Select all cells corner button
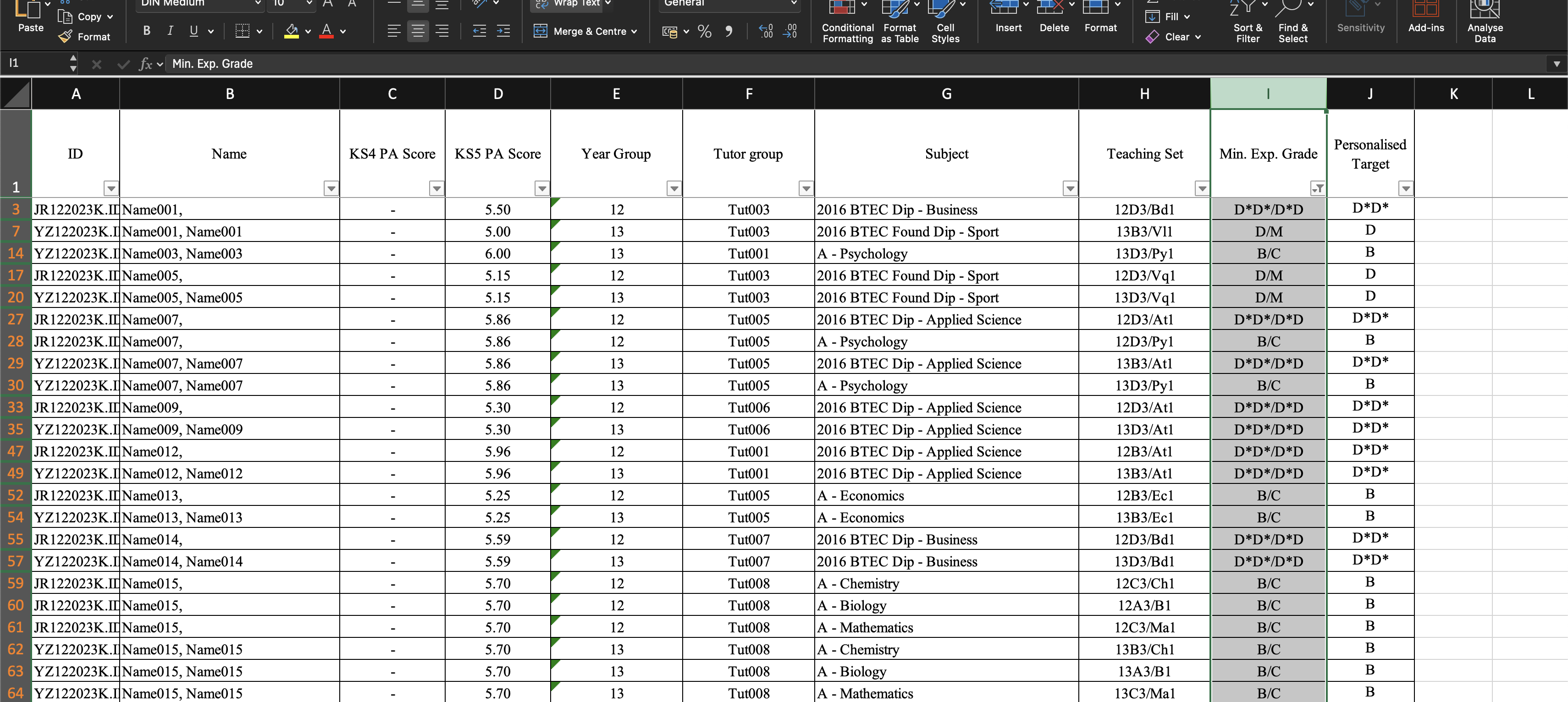 [16, 93]
